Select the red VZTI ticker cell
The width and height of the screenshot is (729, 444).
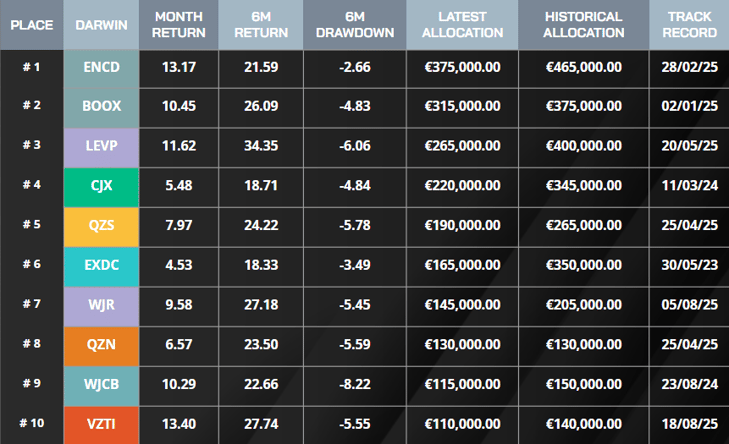point(101,423)
